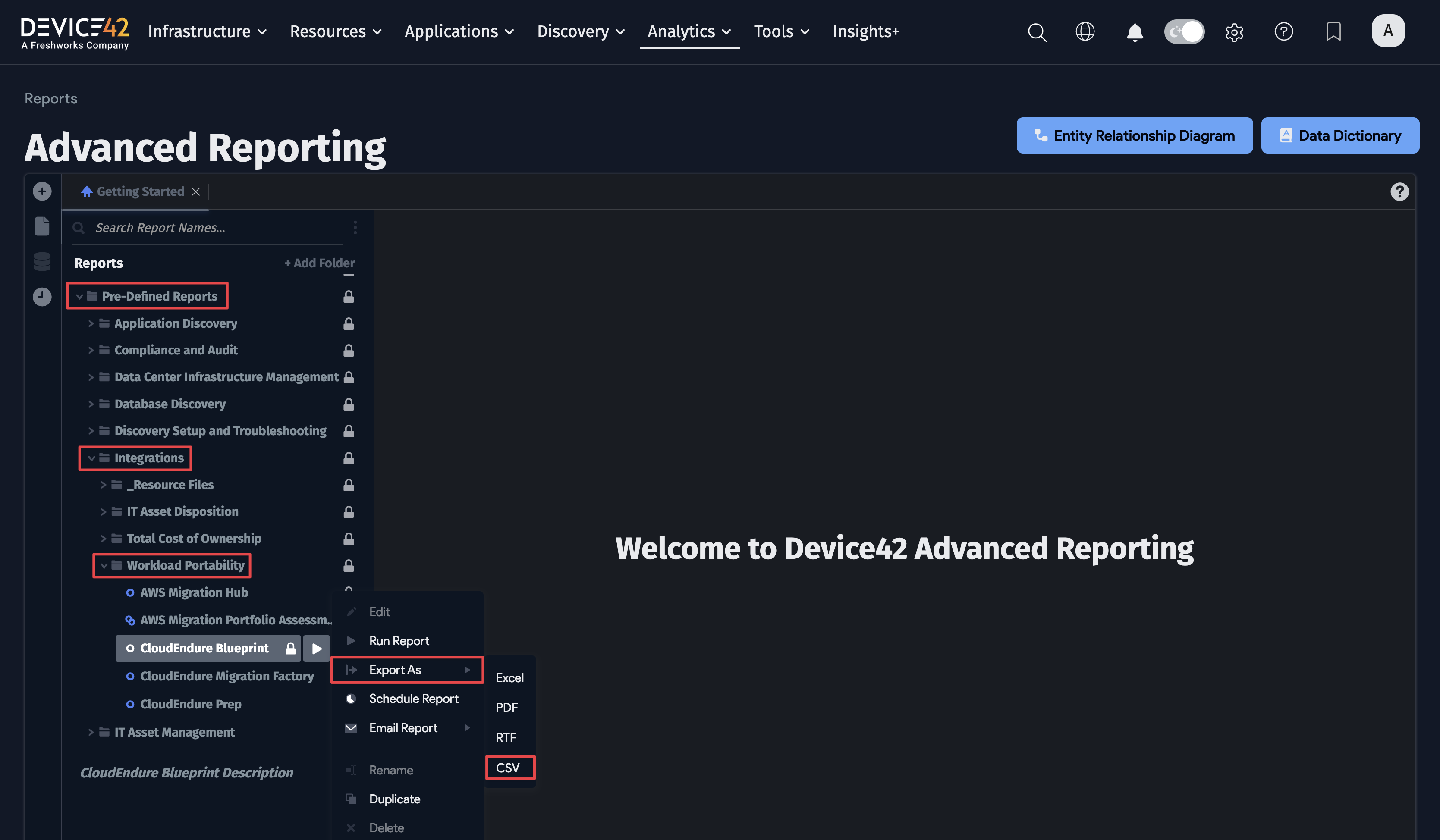Click the plus create-new sidebar icon

[42, 191]
